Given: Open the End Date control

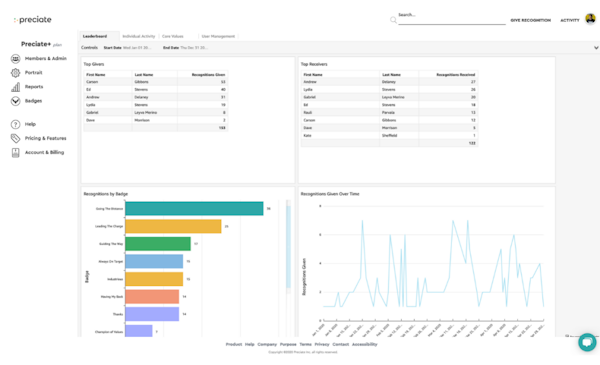Looking at the screenshot, I should coord(185,48).
